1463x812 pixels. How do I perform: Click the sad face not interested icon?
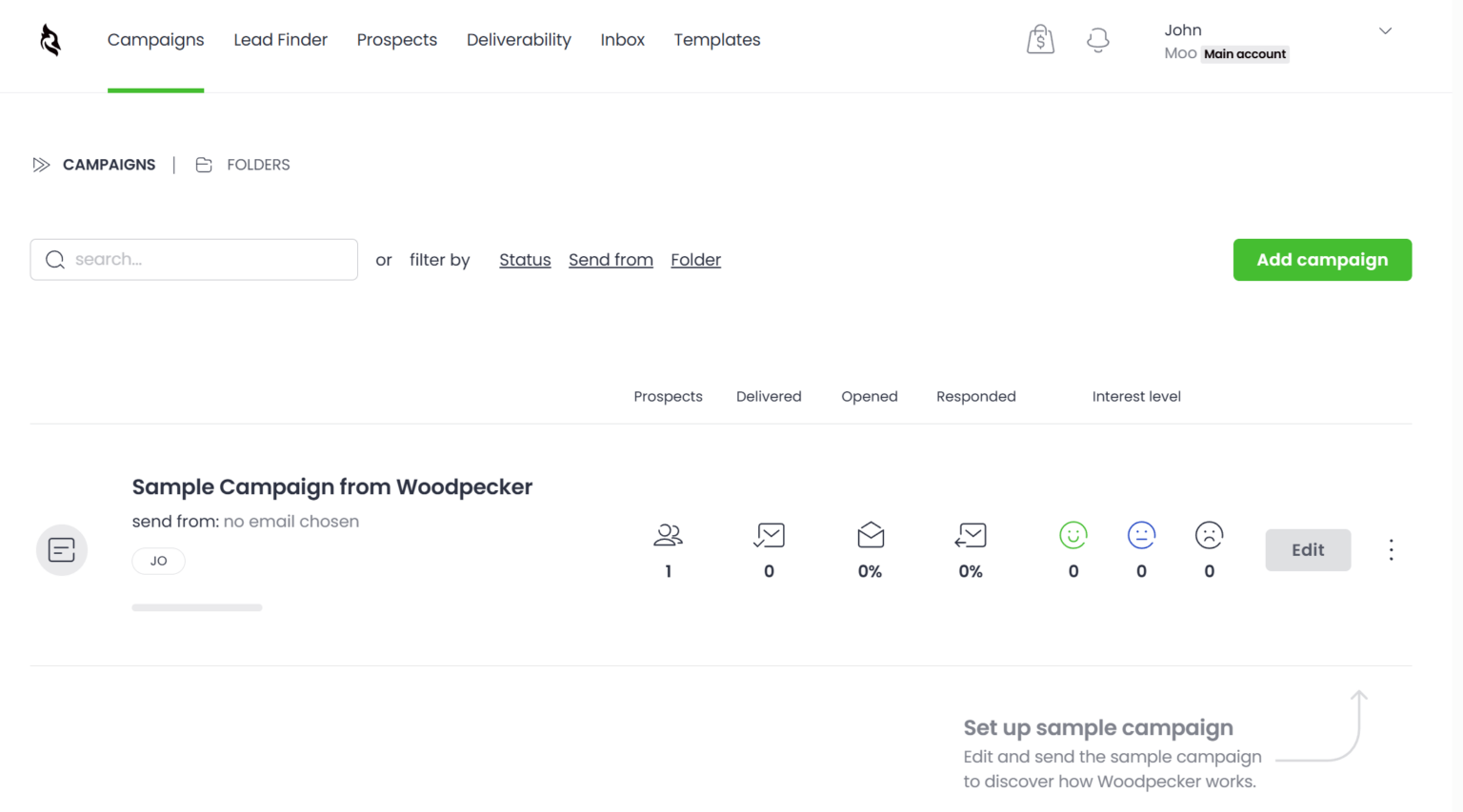pos(1209,535)
